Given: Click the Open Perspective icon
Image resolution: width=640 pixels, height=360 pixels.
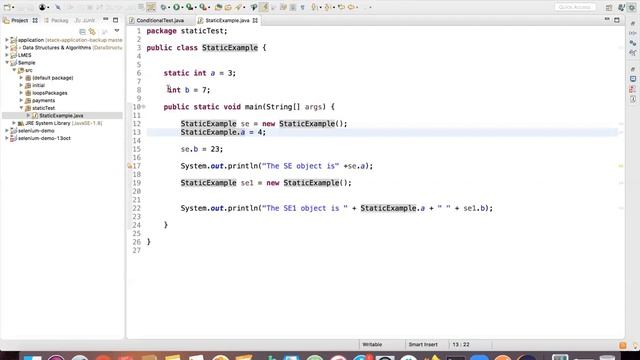Looking at the screenshot, I should click(x=609, y=7).
